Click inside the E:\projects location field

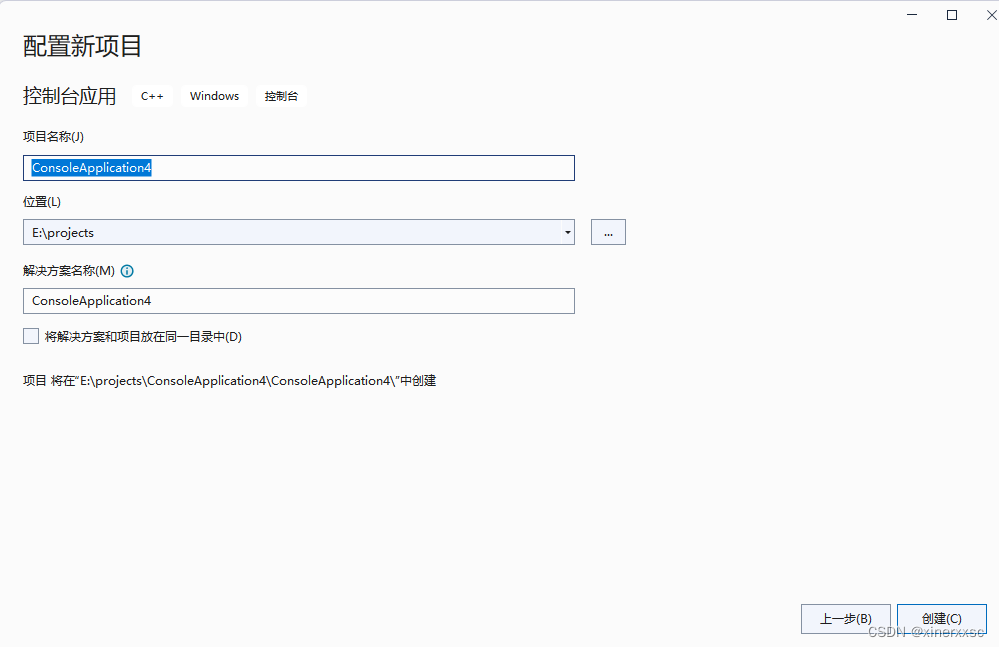click(x=290, y=231)
